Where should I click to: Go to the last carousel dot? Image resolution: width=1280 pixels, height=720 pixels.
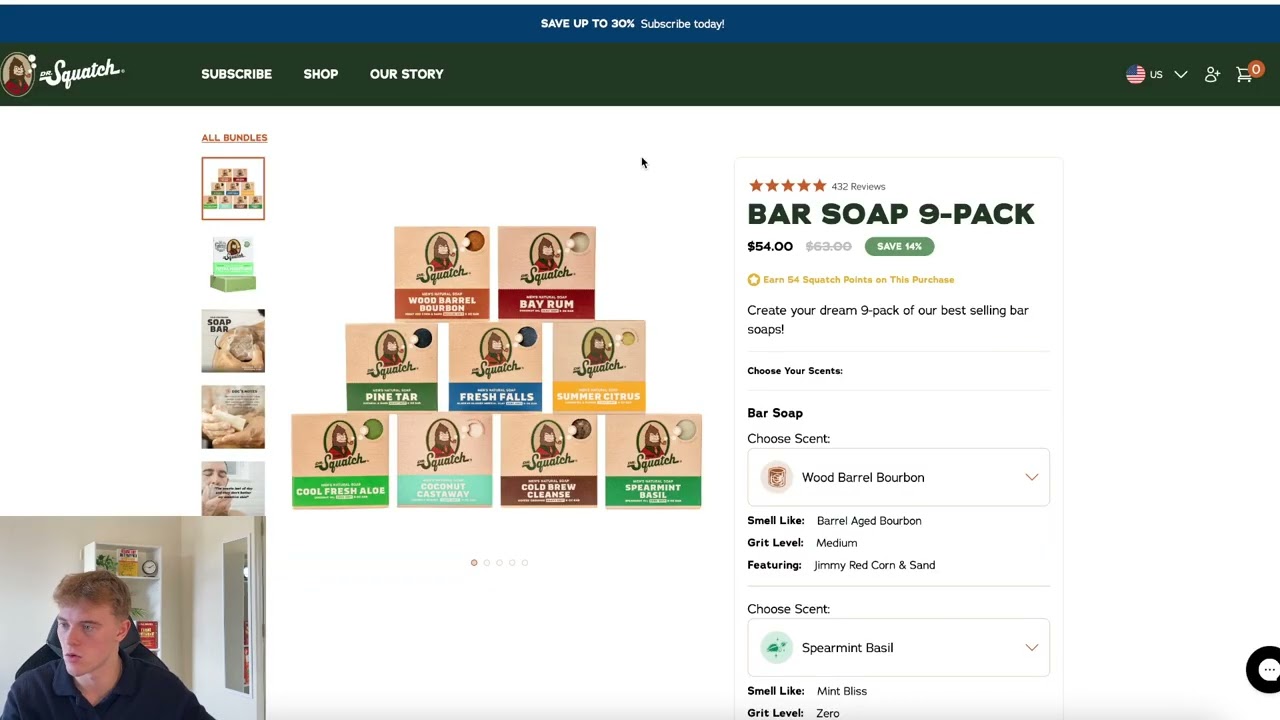pos(524,562)
